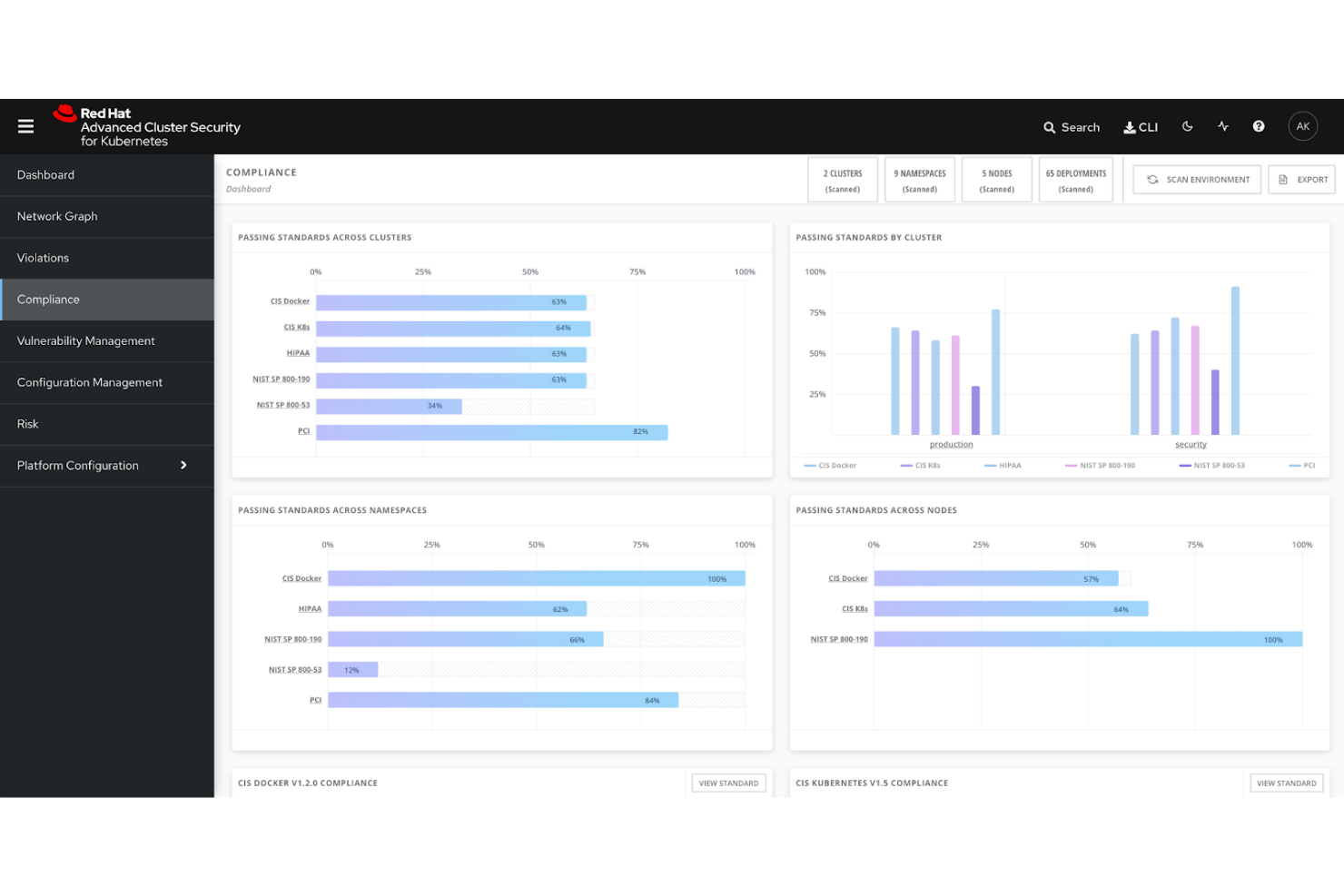This screenshot has height=896, width=1344.
Task: Expand the Platform Configuration section
Action: [x=77, y=466]
